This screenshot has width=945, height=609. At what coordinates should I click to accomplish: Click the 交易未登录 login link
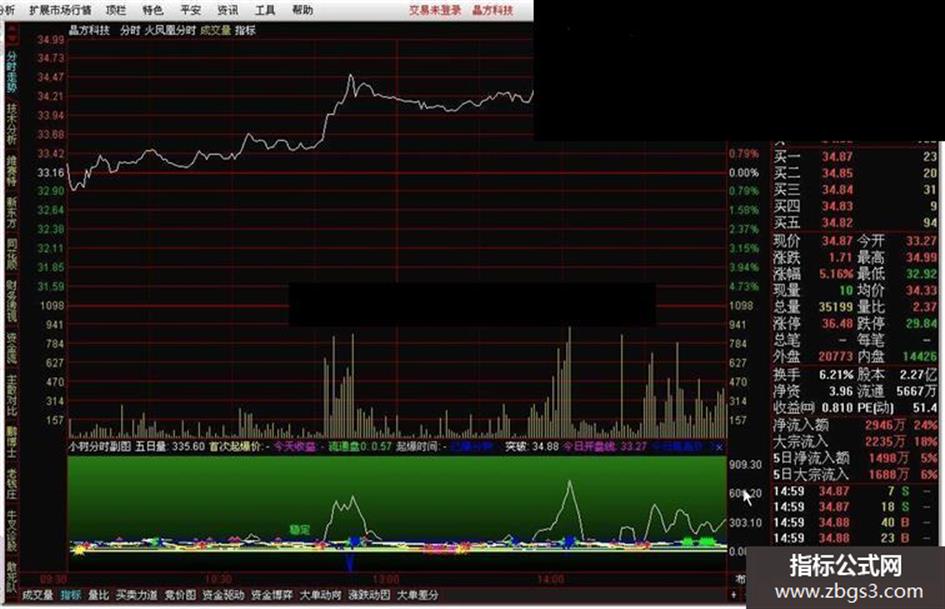coord(435,10)
